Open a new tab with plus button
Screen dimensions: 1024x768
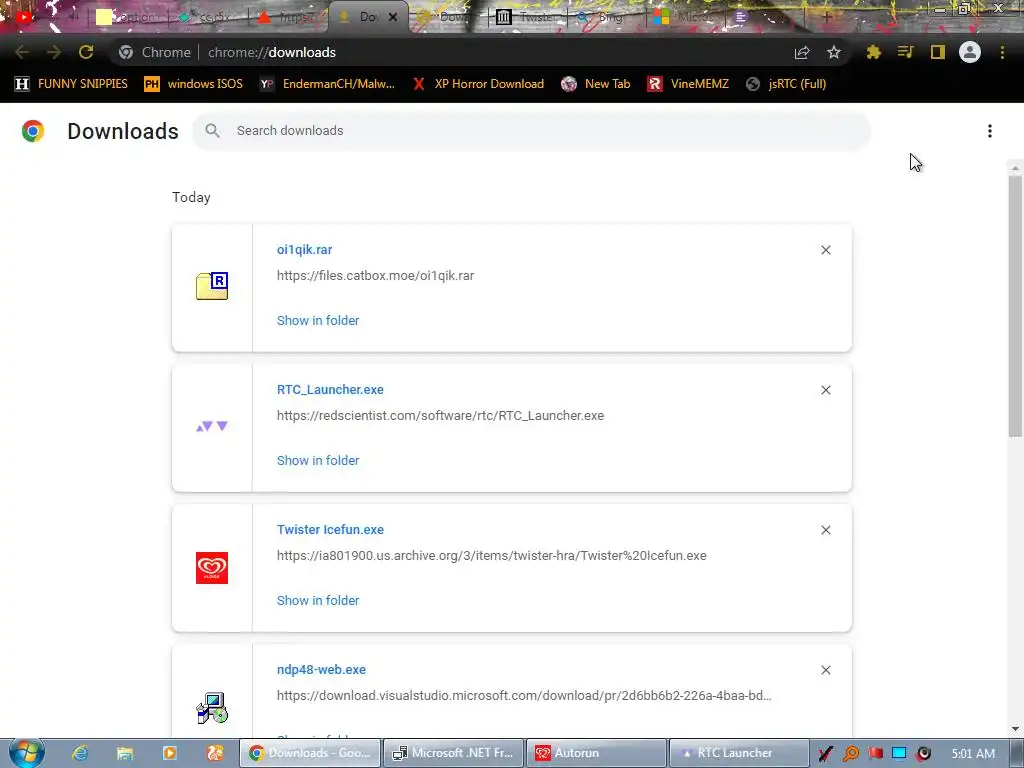[826, 17]
